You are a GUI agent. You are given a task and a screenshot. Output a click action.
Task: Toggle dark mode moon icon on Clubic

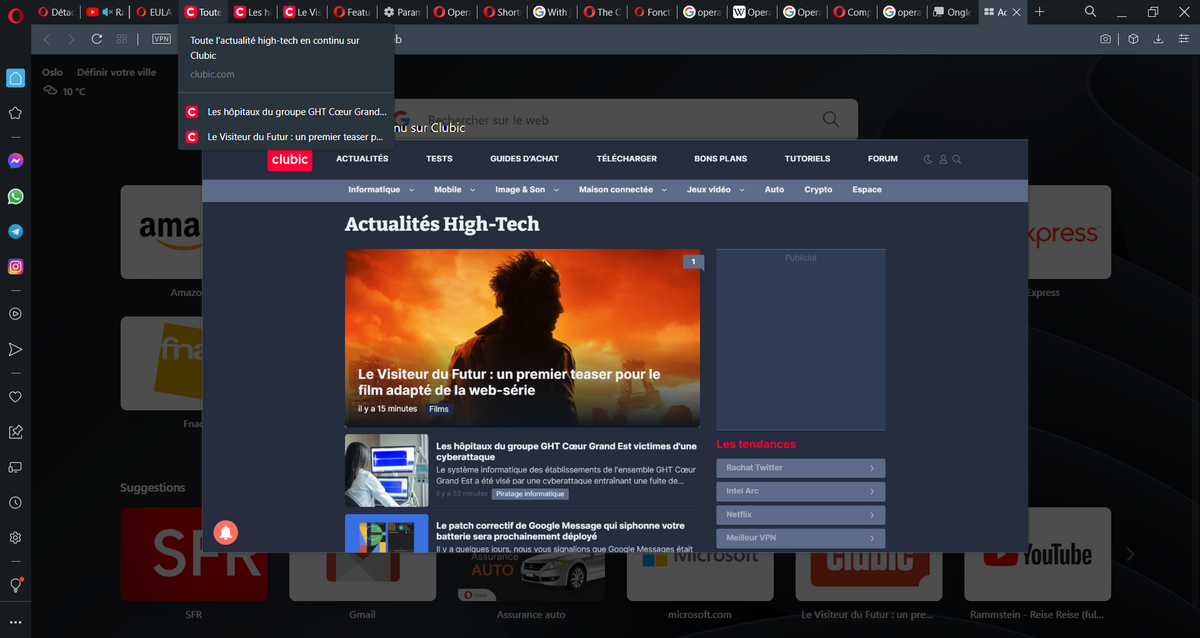coord(928,159)
